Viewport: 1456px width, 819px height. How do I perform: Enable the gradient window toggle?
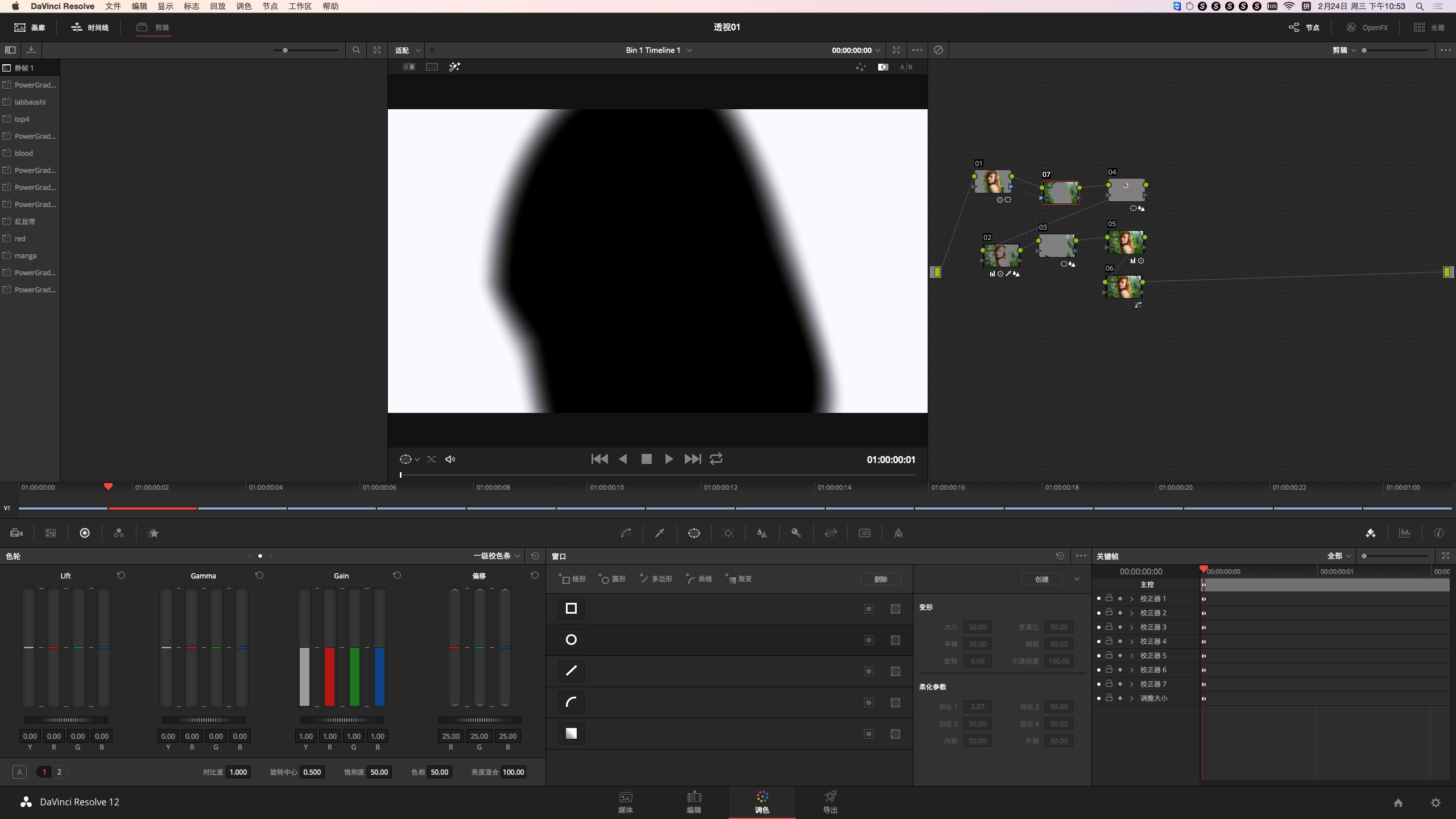868,734
